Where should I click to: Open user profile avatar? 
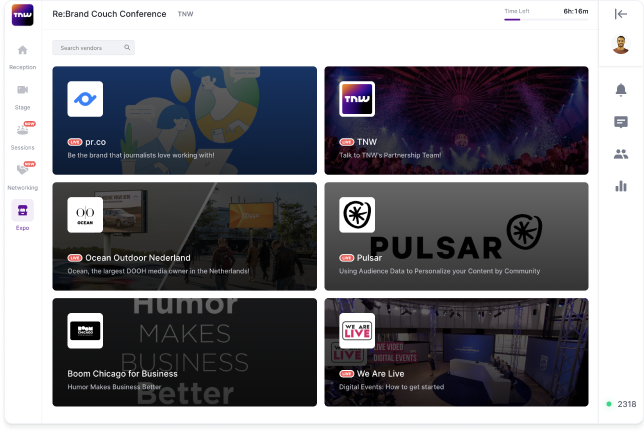[x=620, y=45]
